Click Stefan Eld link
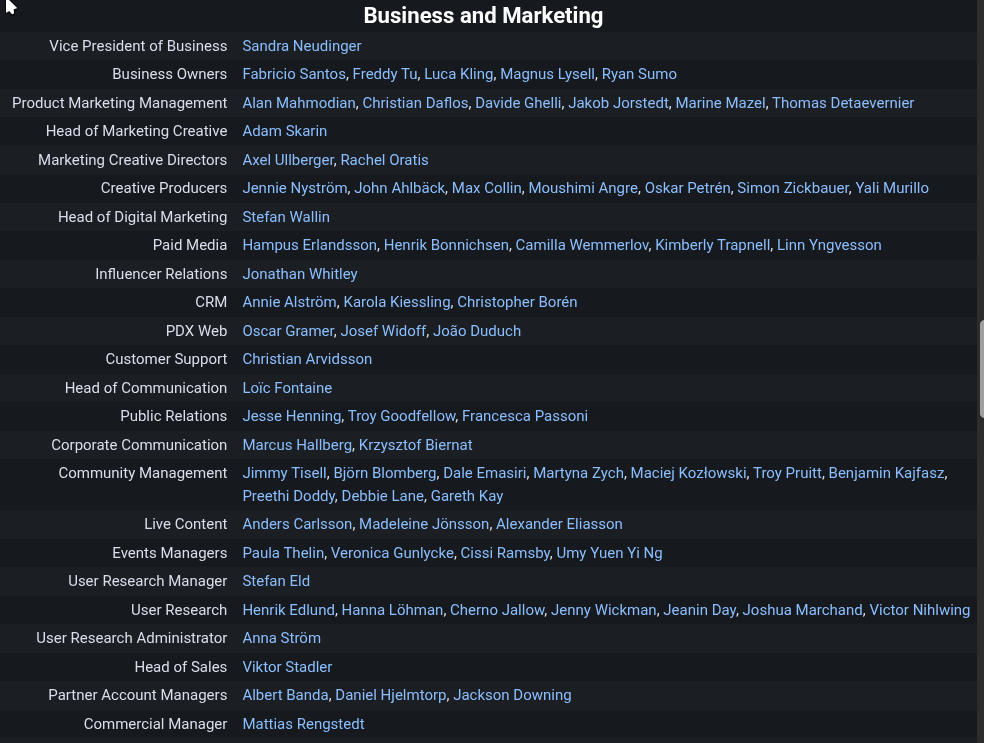The width and height of the screenshot is (984, 743). coord(276,582)
